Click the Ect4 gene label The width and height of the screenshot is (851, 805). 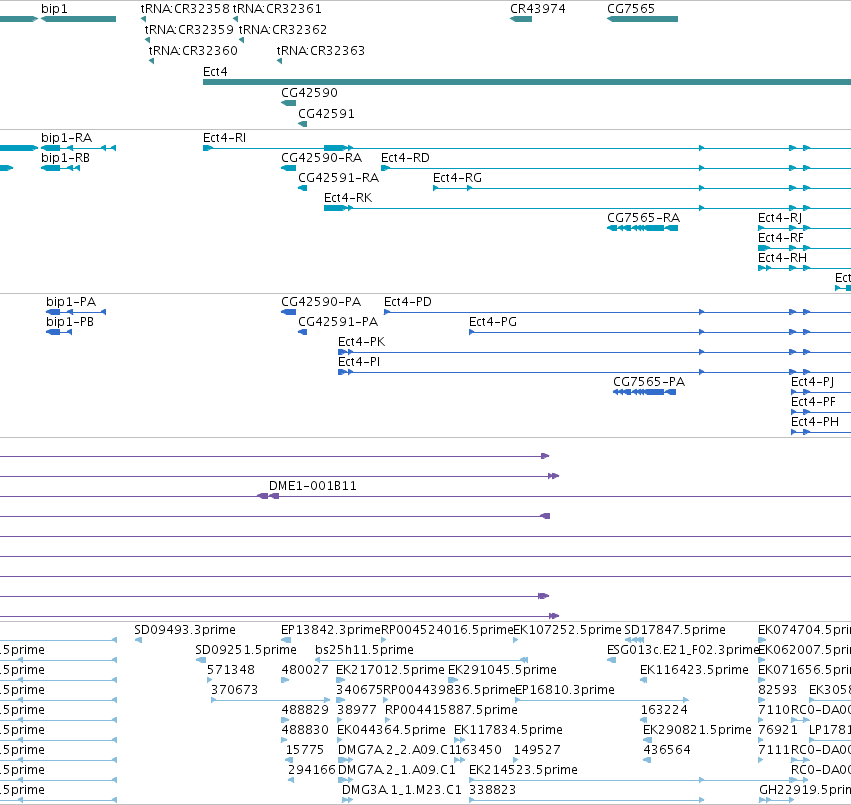(x=215, y=72)
